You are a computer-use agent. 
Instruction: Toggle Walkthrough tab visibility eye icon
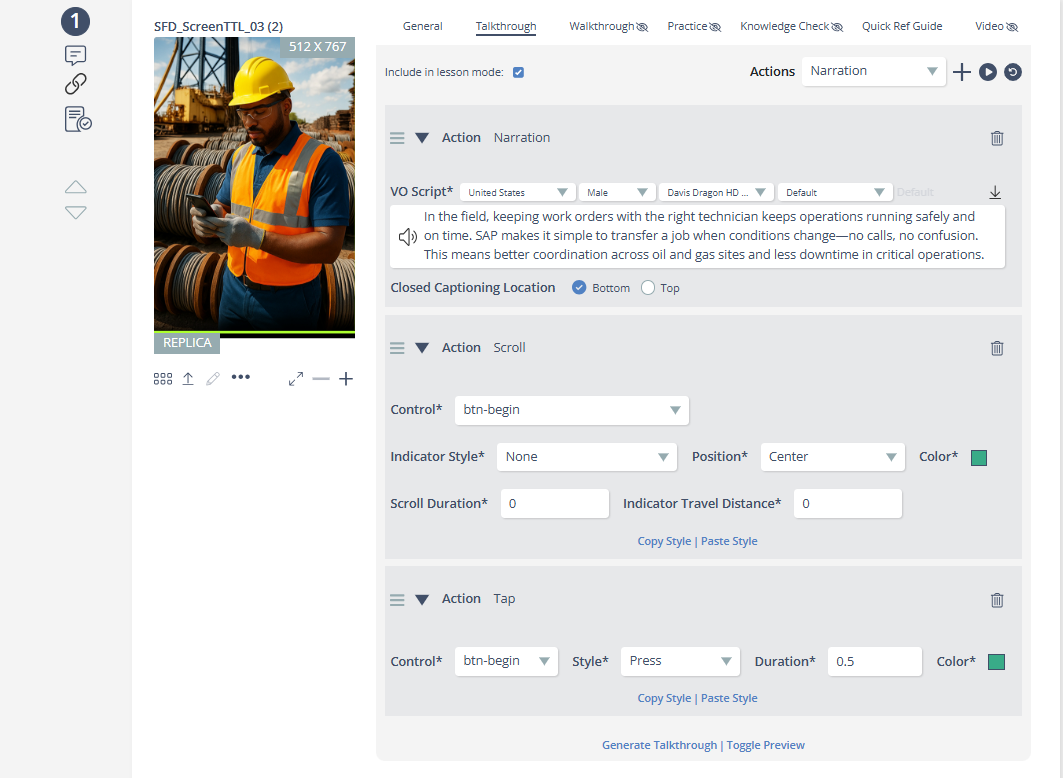coord(642,27)
